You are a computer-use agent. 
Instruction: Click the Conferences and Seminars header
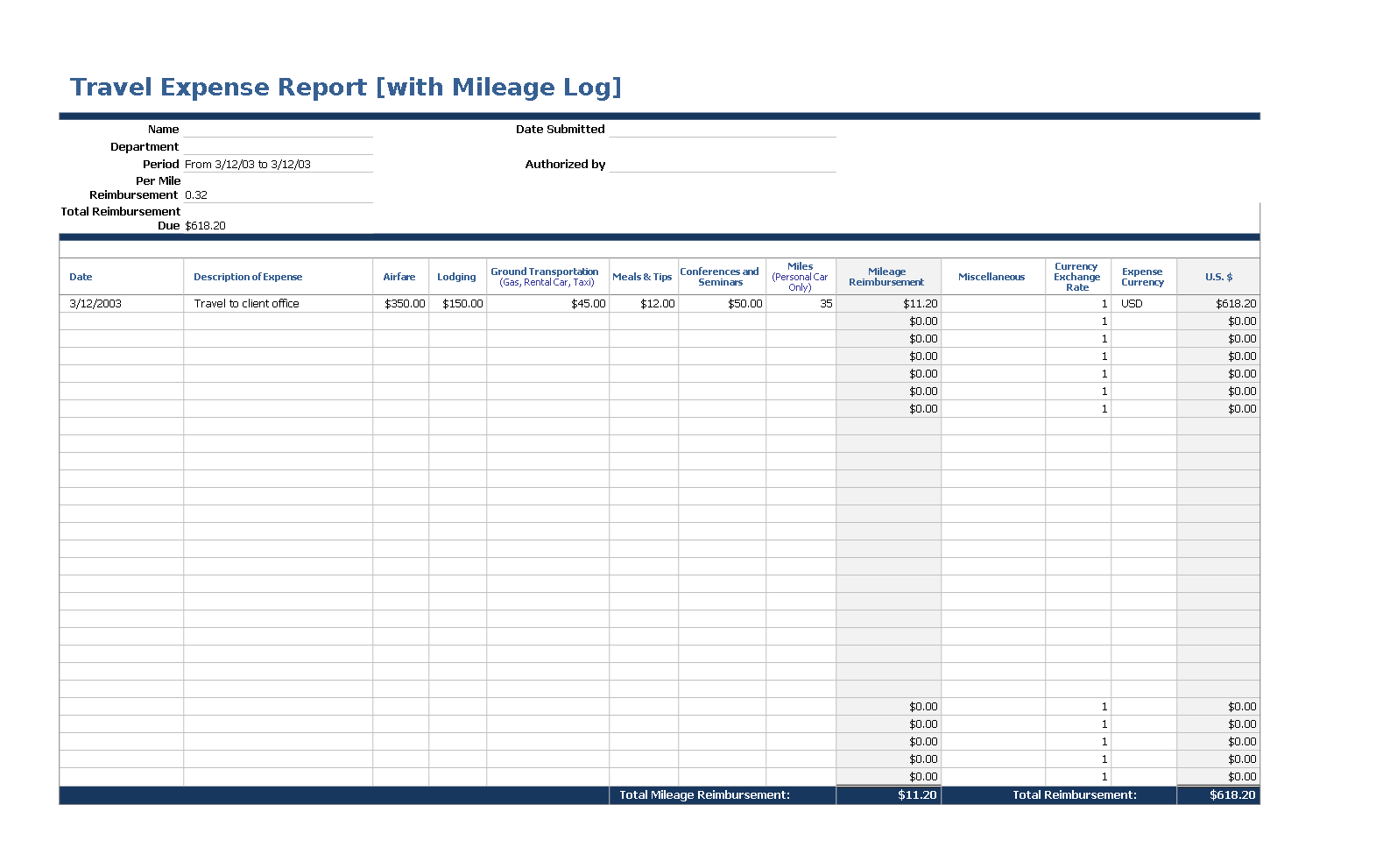coord(722,277)
